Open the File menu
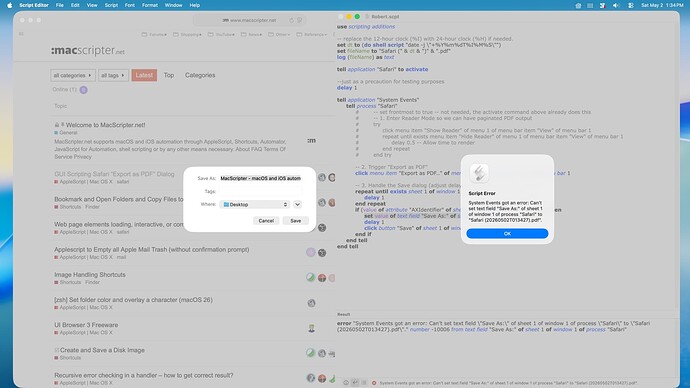The width and height of the screenshot is (690, 388). [59, 5]
